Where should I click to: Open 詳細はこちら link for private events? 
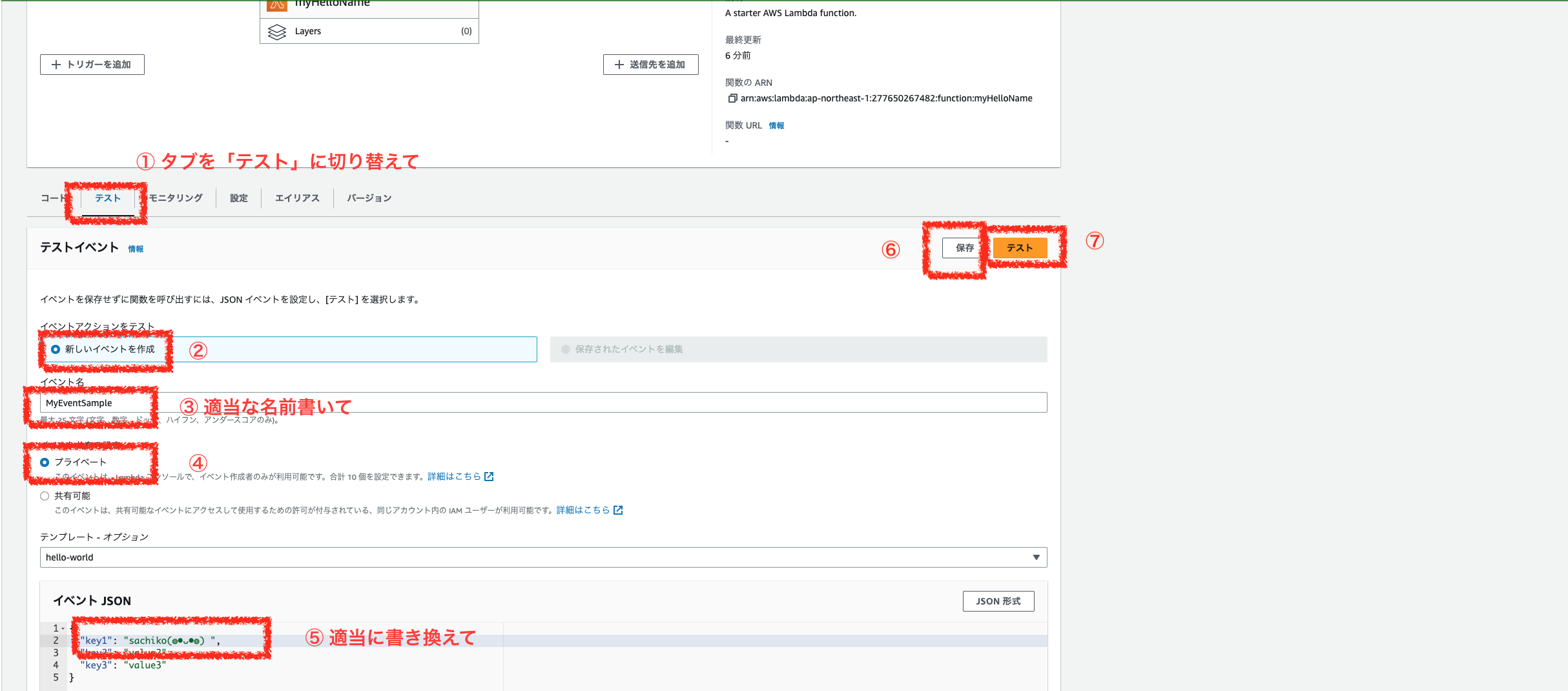(x=454, y=477)
